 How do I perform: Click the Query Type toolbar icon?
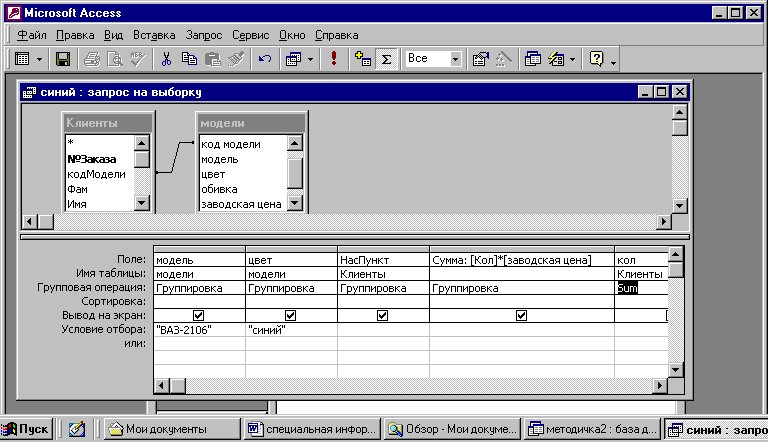coord(293,59)
